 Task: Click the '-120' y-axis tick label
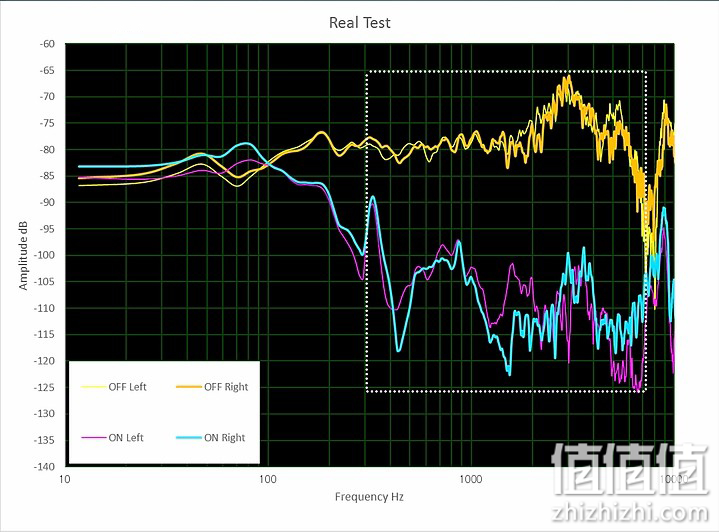pos(45,361)
